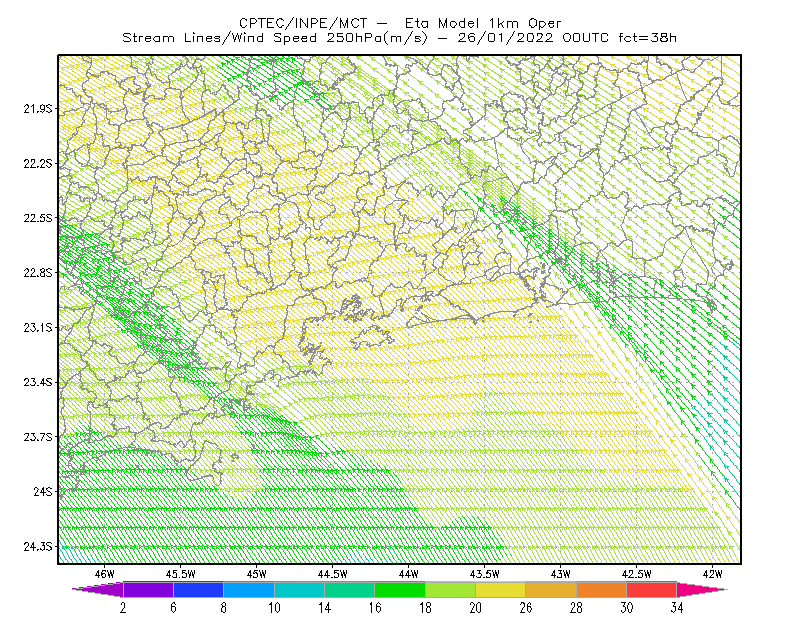800x618 pixels.
Task: Click the legend value 34 label
Action: [x=677, y=608]
